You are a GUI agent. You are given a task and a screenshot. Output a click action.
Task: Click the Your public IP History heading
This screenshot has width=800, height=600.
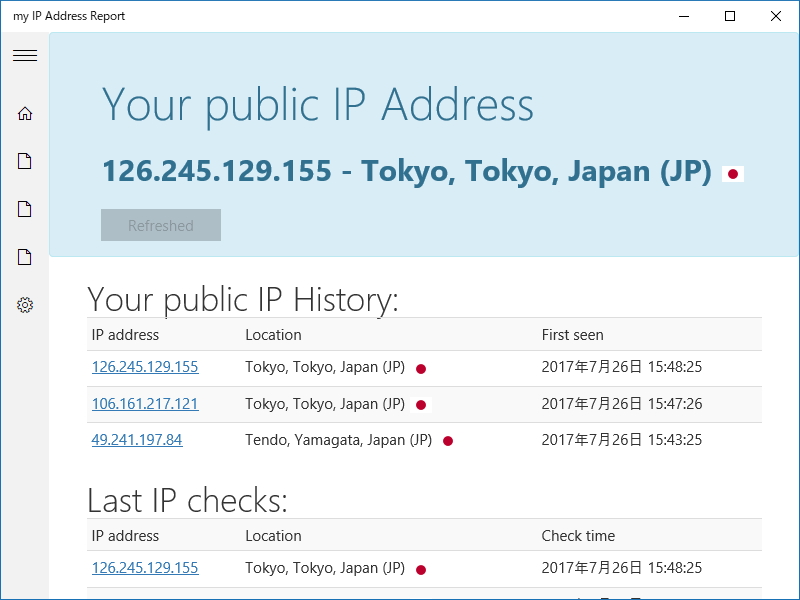(244, 299)
